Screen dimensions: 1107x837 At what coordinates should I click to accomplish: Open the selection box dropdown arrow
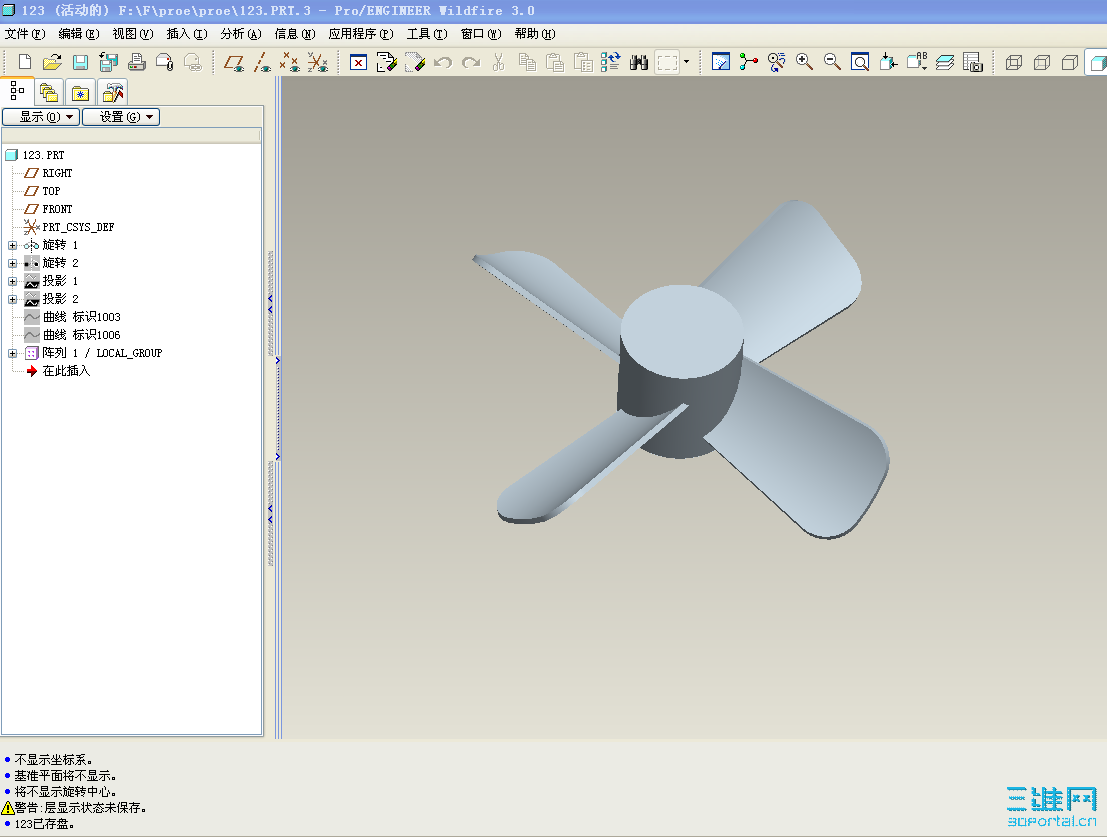686,62
